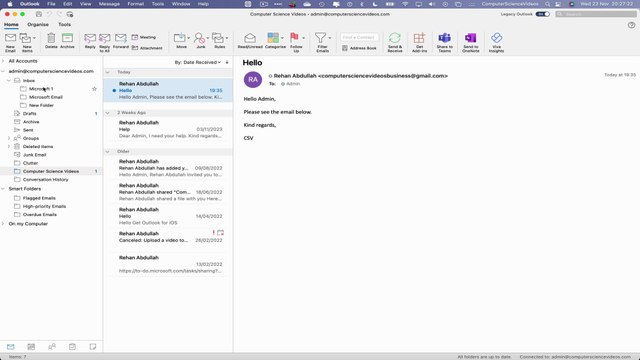
Task: Open the File menu
Action: 51,4
